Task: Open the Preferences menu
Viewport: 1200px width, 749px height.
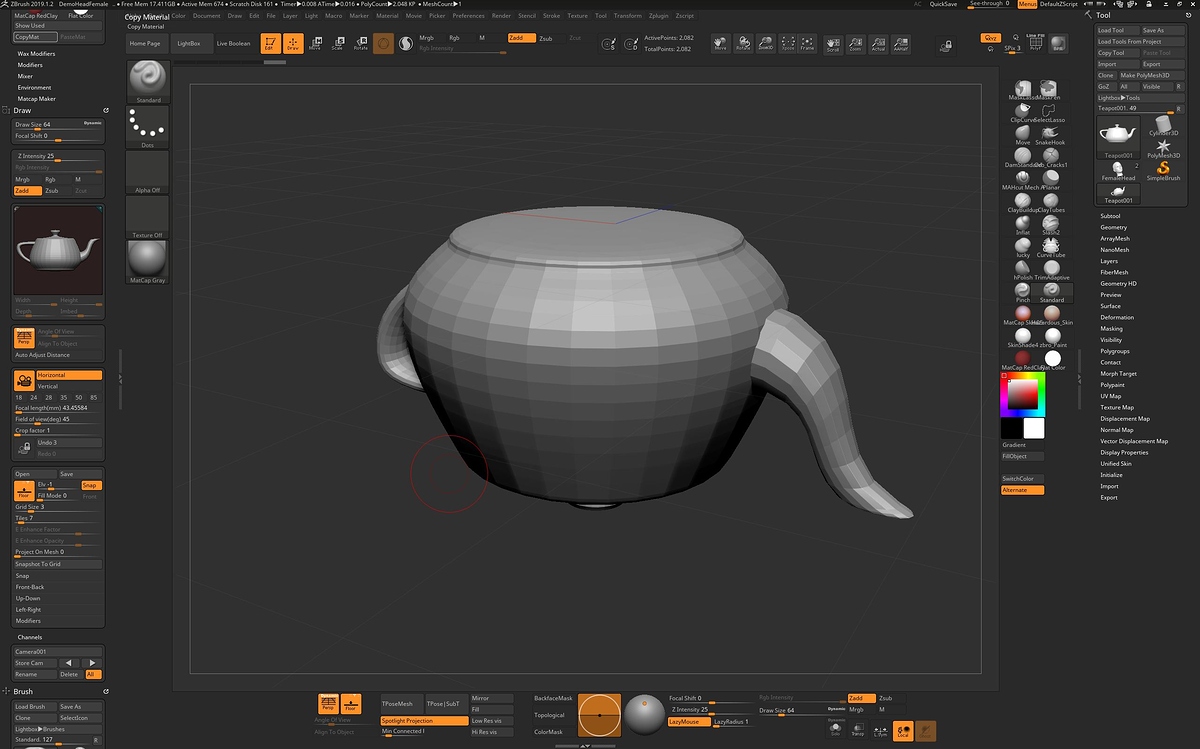Action: point(469,16)
